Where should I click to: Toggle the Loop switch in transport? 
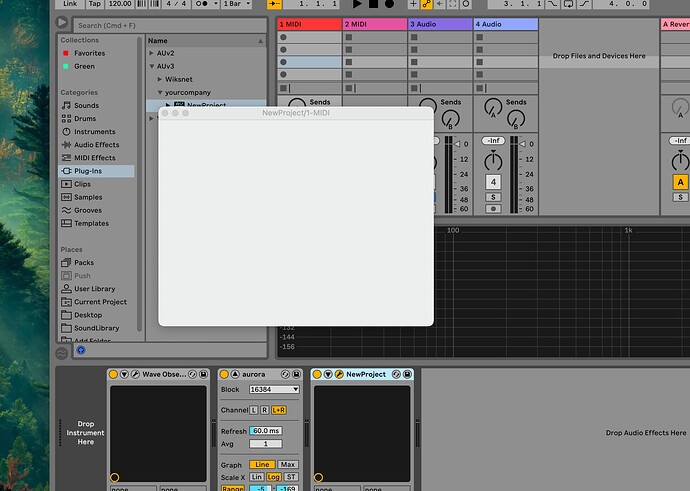coord(569,4)
